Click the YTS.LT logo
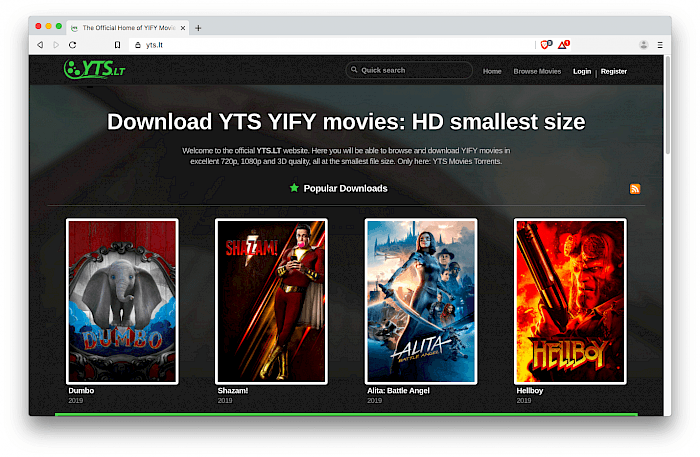The height and width of the screenshot is (457, 700). (94, 69)
